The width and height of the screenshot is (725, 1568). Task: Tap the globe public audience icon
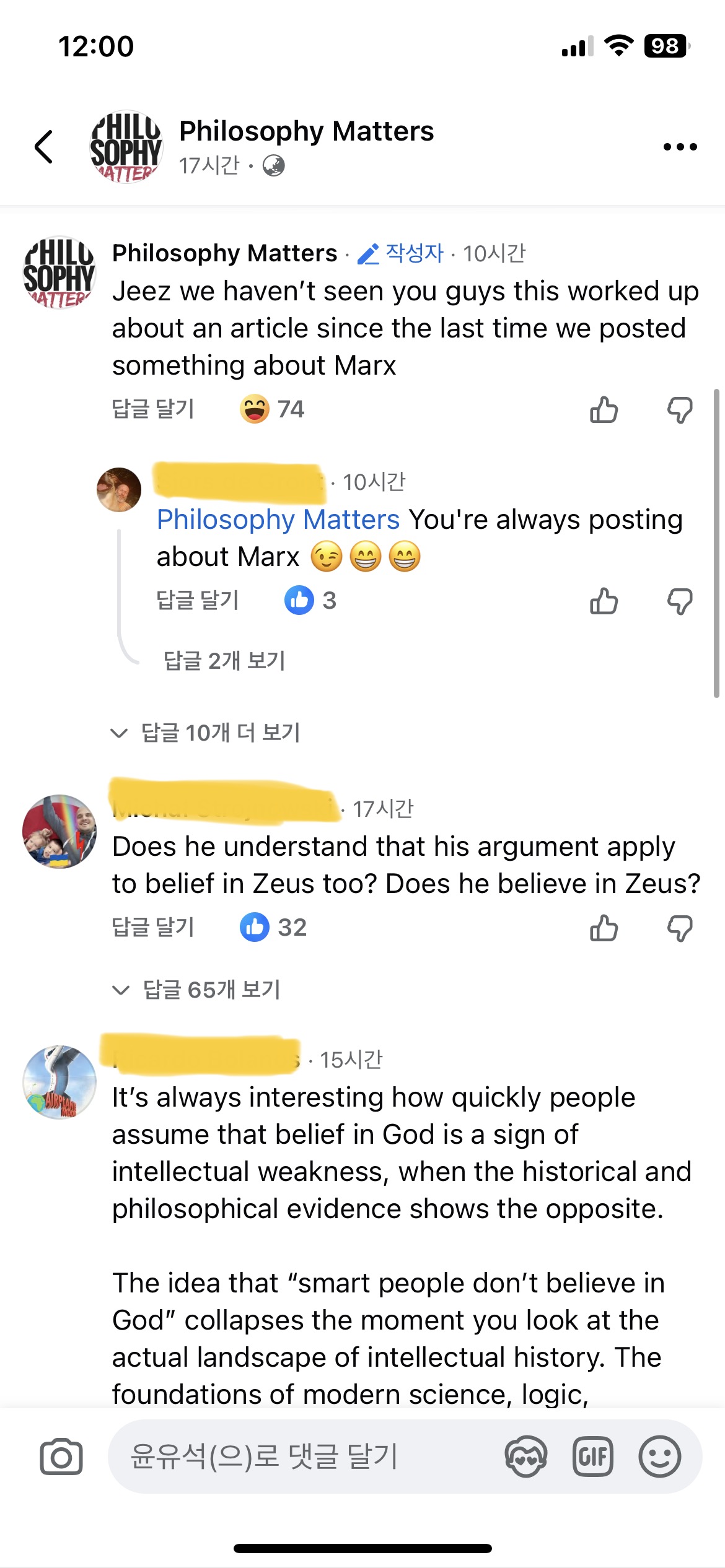click(273, 166)
